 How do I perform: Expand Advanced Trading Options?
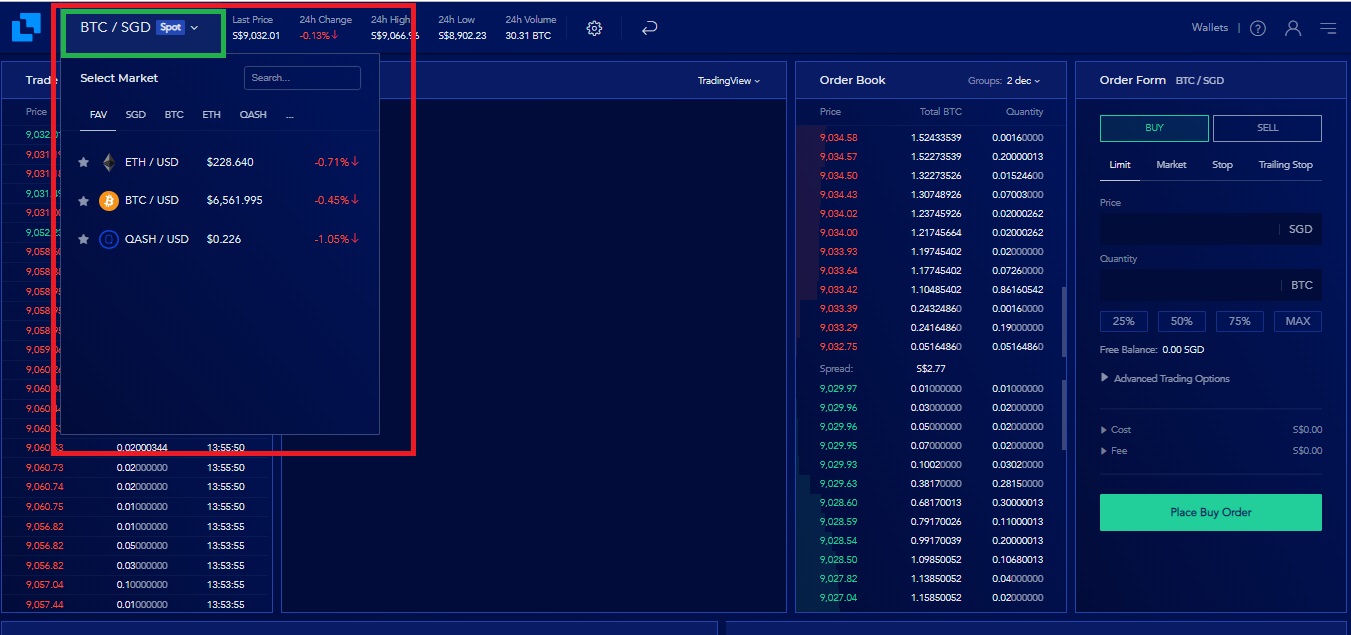1165,378
